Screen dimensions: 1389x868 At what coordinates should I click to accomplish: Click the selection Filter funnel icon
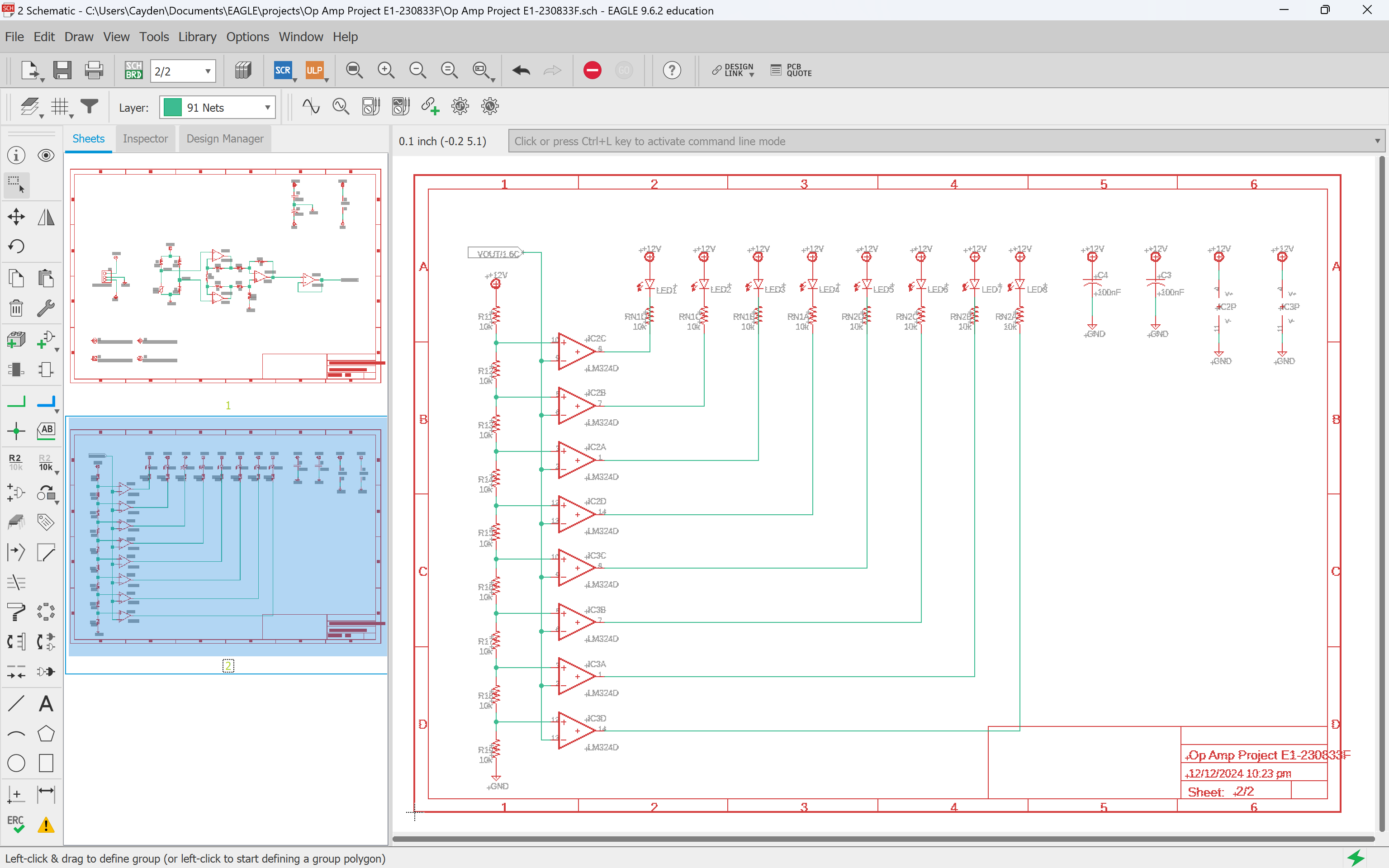[89, 107]
